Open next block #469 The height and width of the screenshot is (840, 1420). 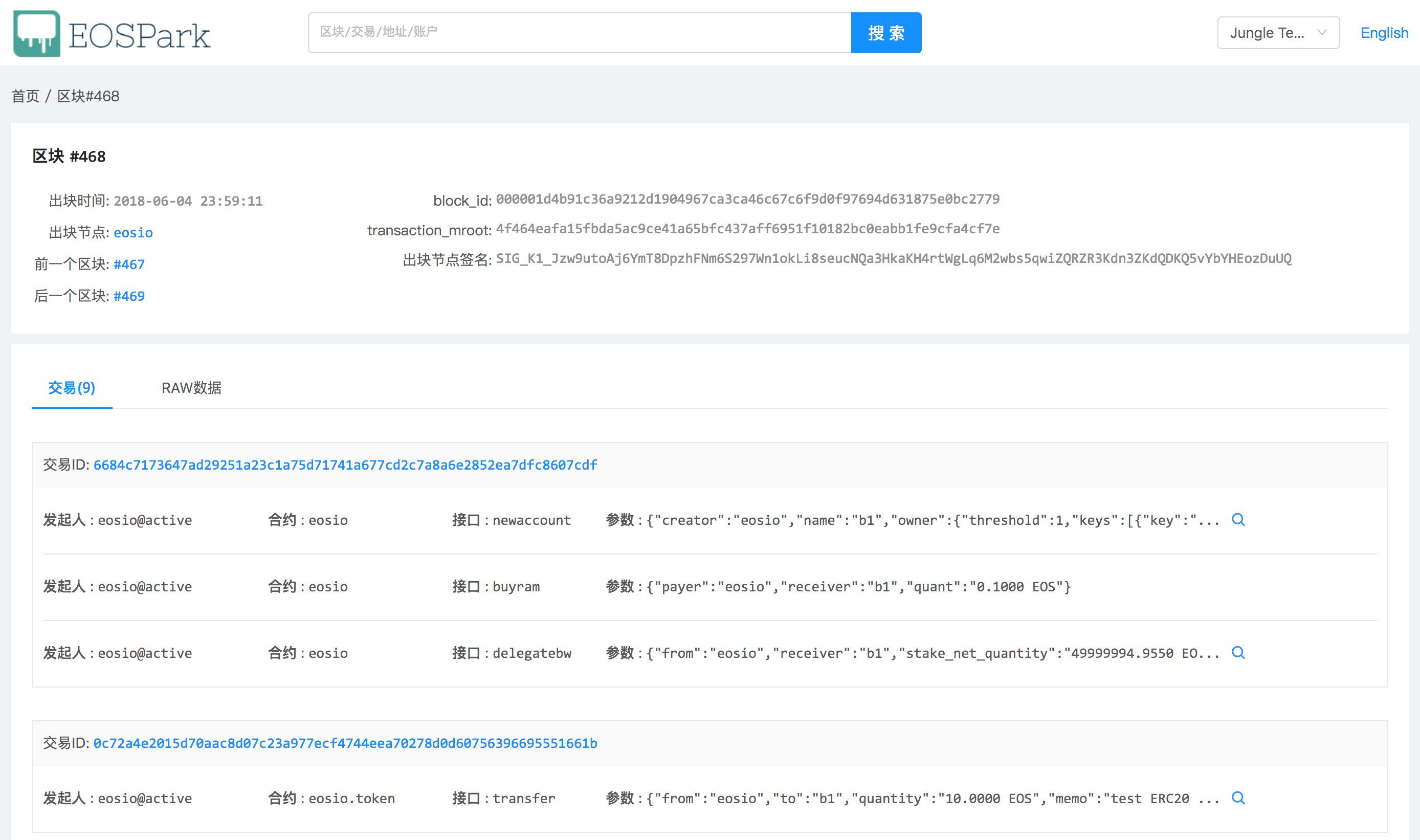[x=129, y=296]
